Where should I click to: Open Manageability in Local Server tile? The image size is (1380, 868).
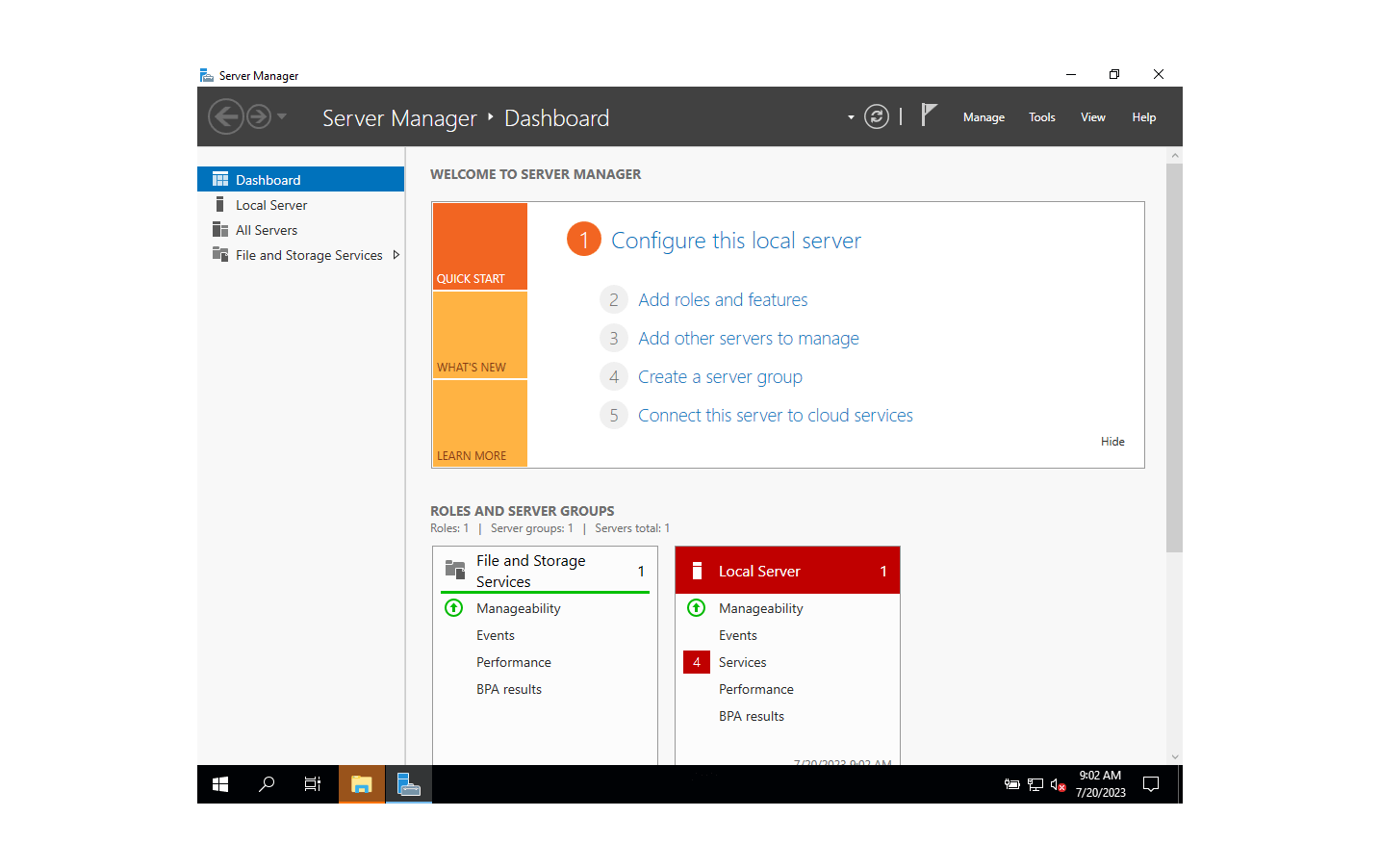(x=761, y=608)
